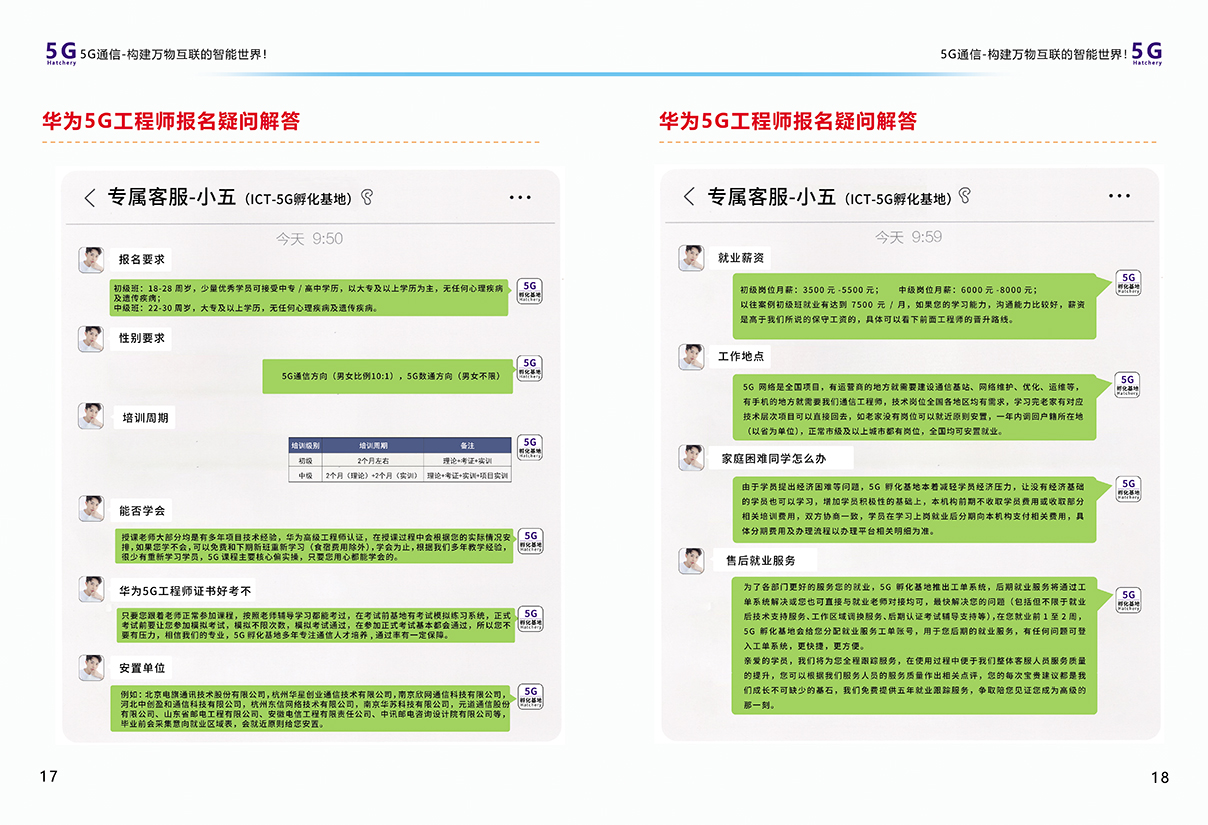Click the 5G badge beside the 只要您跟着老师 reply

(530, 618)
